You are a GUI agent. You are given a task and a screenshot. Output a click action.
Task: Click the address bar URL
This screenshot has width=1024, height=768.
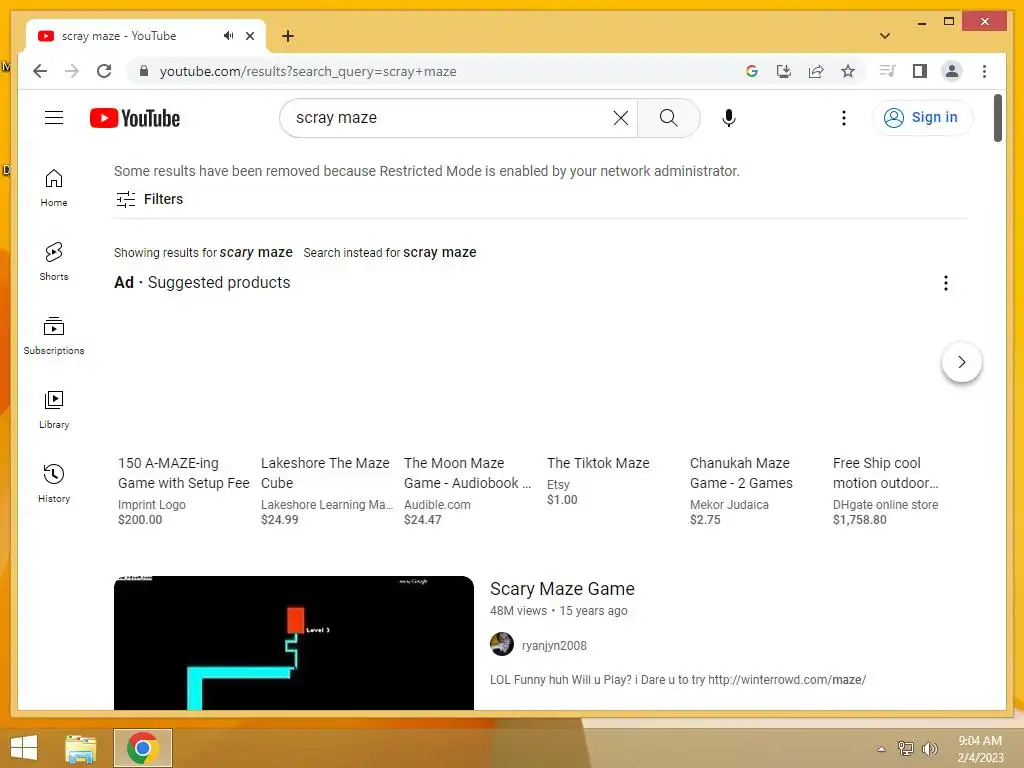(x=308, y=72)
